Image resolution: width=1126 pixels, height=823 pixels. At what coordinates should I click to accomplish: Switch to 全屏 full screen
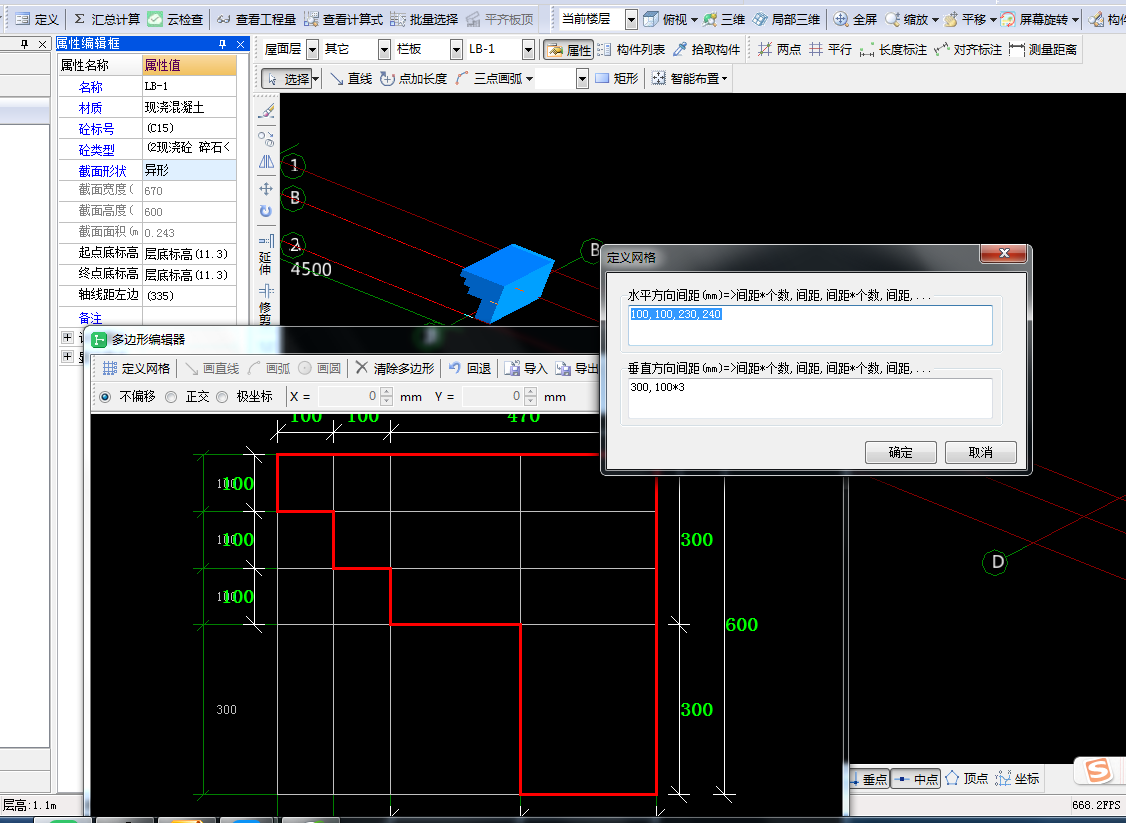pyautogui.click(x=855, y=19)
